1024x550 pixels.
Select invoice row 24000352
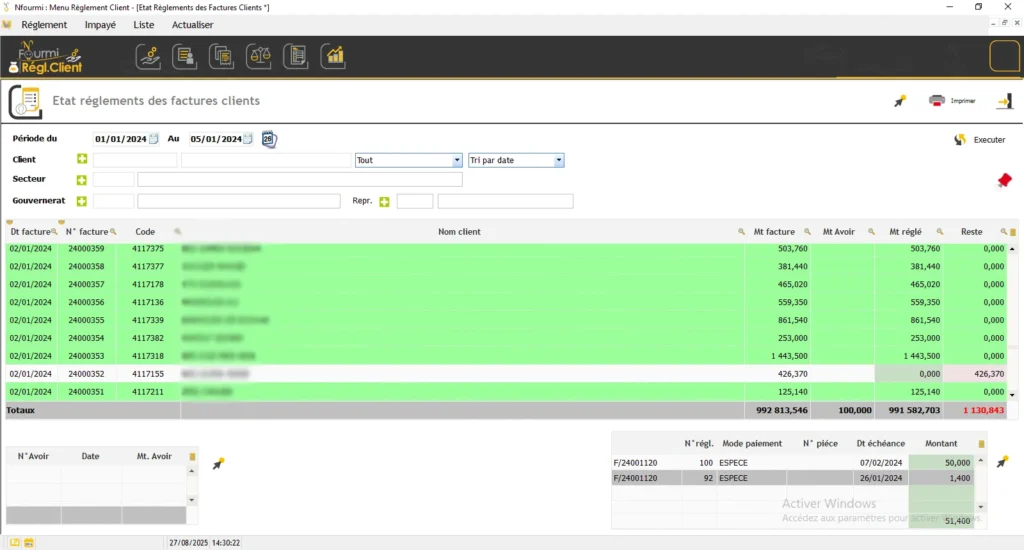(x=506, y=374)
